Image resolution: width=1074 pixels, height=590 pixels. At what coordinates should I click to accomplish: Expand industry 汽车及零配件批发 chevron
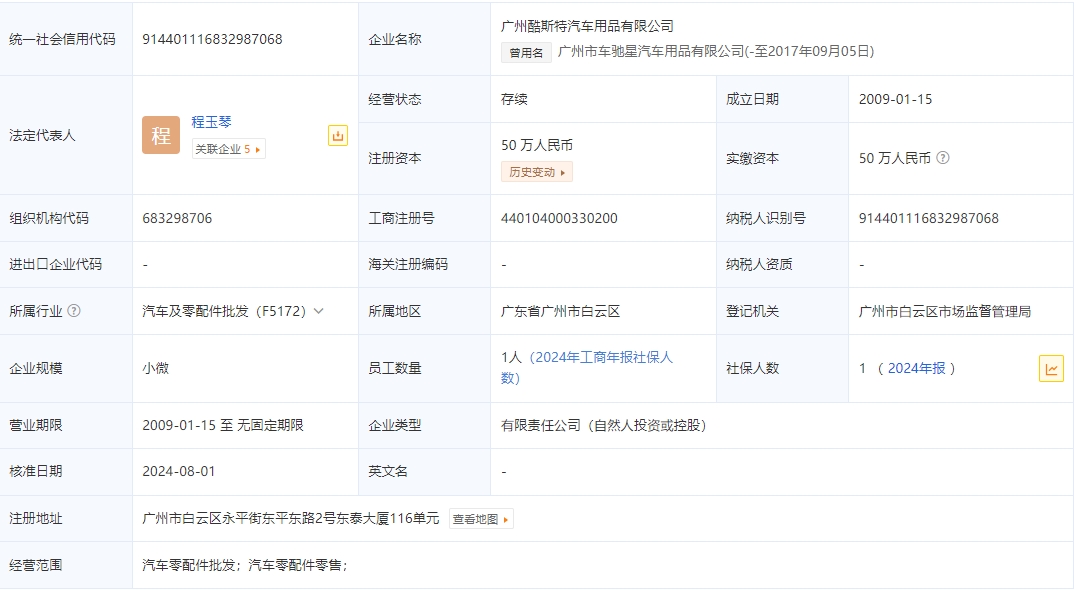click(319, 311)
